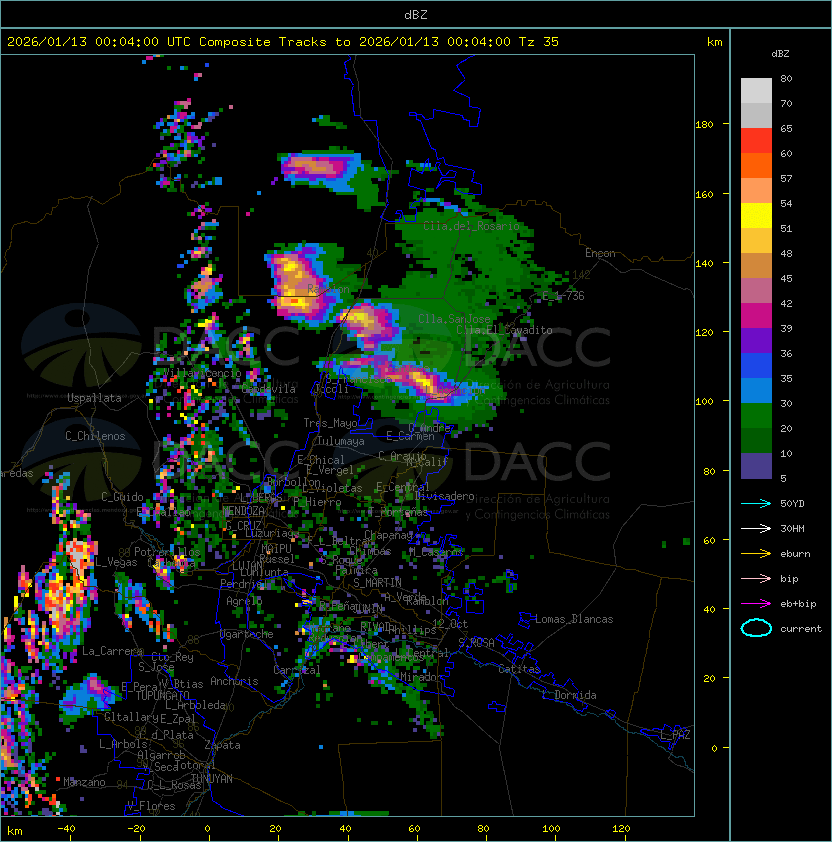Click the Anchoris place label
832x842 pixels.
[234, 681]
